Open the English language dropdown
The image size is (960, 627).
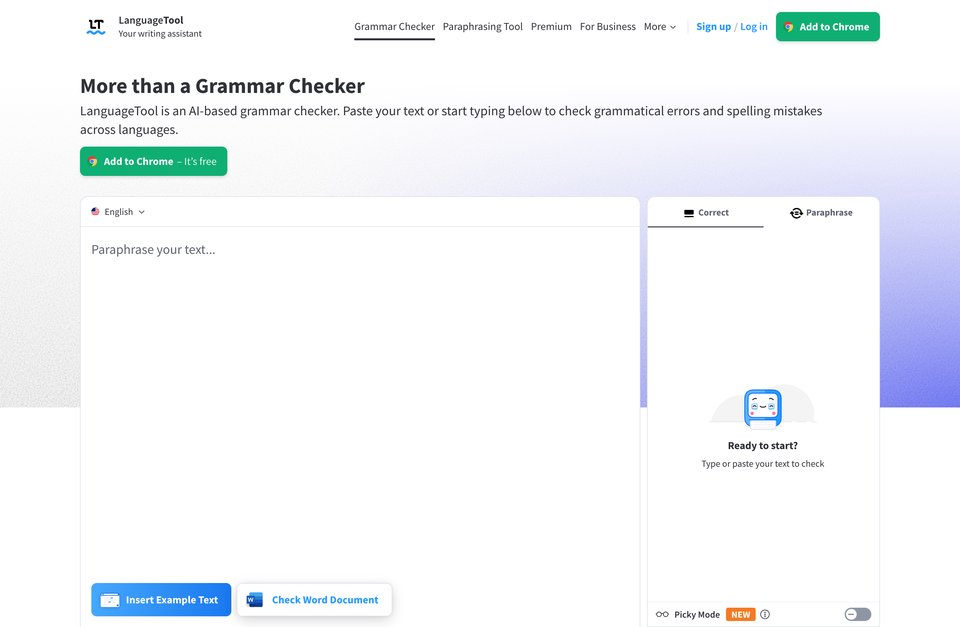[118, 212]
